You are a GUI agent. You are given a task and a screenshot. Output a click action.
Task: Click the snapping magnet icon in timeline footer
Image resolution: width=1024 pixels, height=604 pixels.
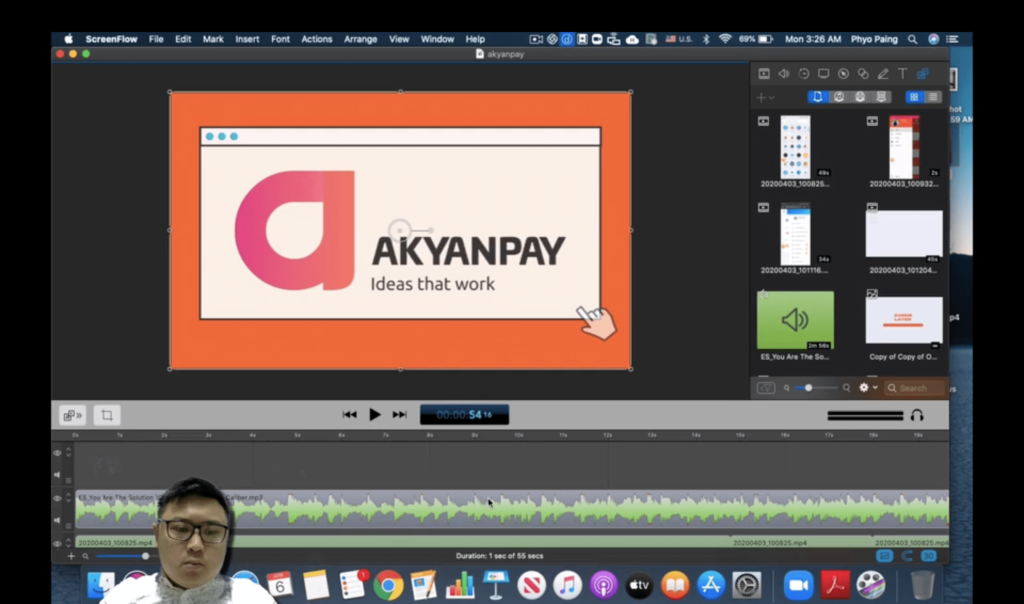[907, 556]
